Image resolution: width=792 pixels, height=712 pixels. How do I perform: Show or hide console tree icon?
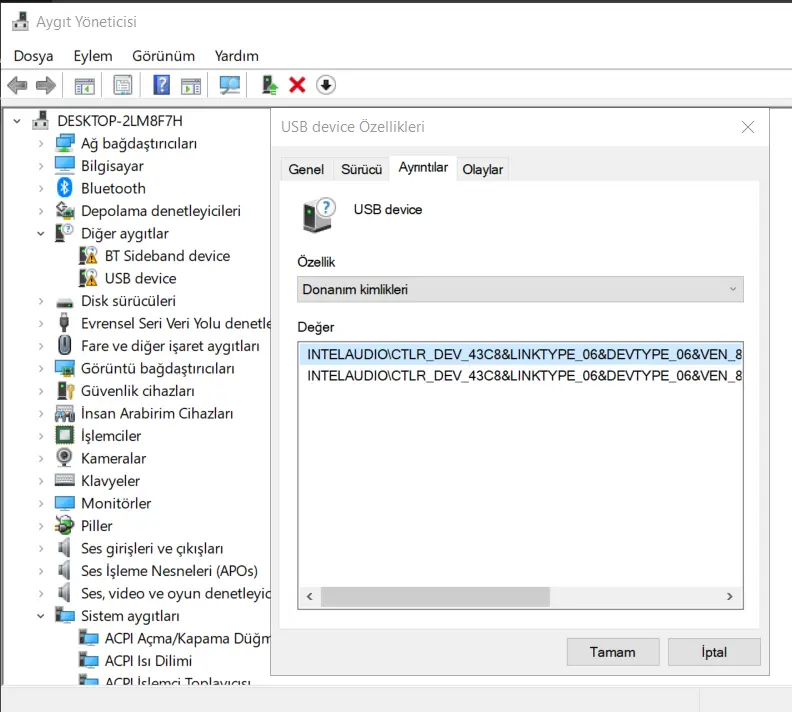(84, 85)
